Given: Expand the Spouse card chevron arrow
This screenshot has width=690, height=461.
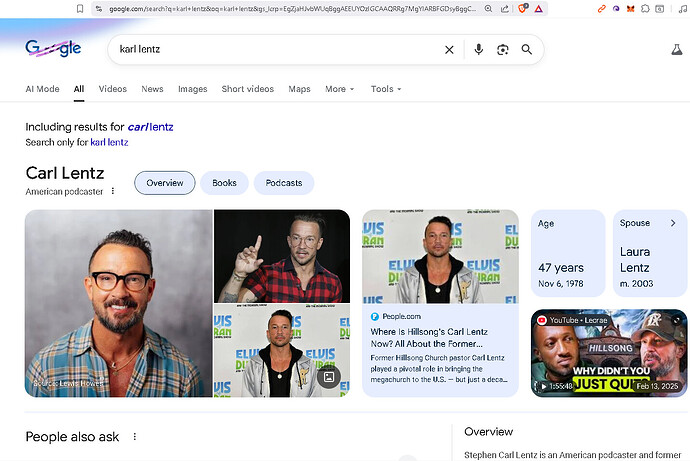Looking at the screenshot, I should [673, 223].
